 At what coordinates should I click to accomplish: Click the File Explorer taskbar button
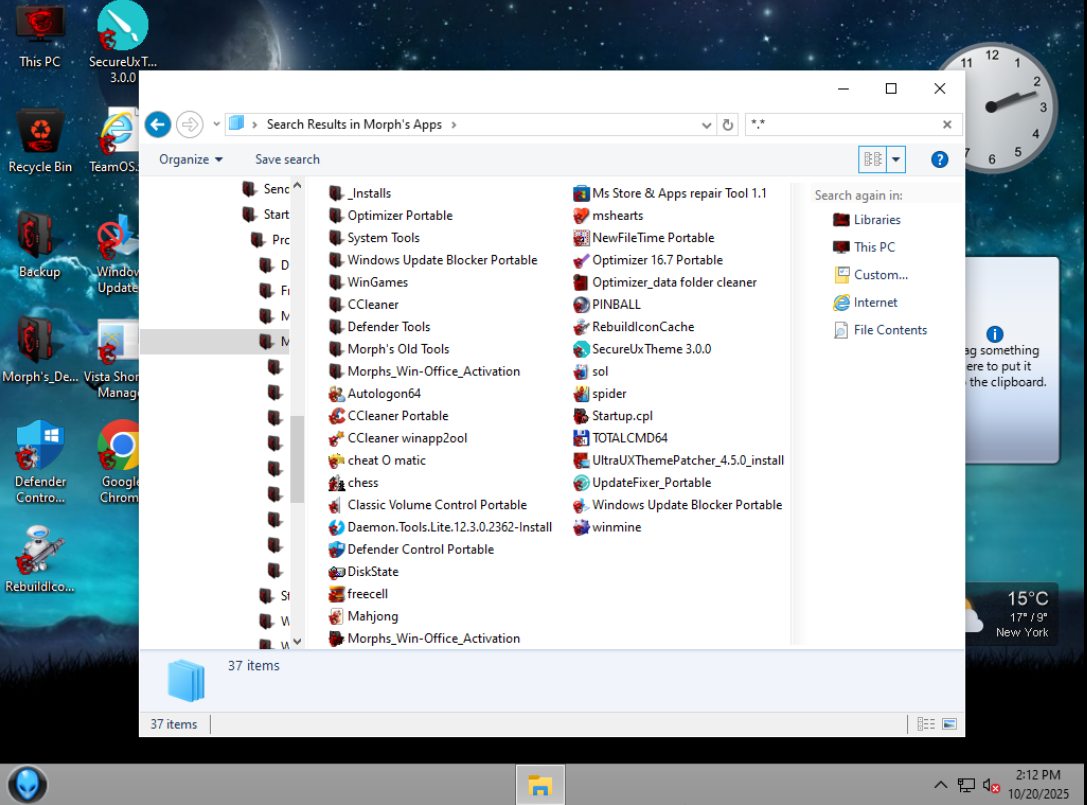coord(540,784)
